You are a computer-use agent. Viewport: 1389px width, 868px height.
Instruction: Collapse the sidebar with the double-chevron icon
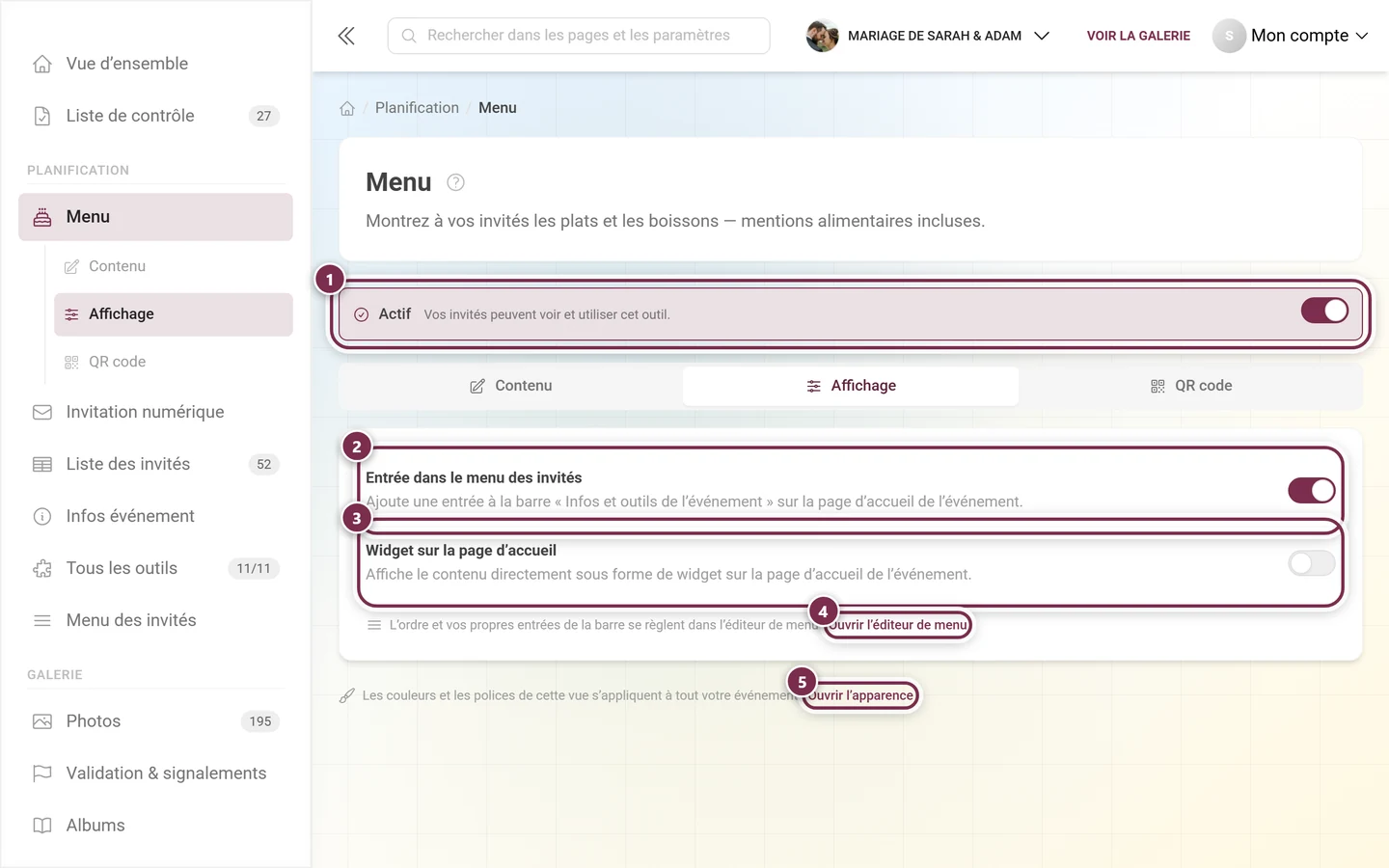[346, 36]
